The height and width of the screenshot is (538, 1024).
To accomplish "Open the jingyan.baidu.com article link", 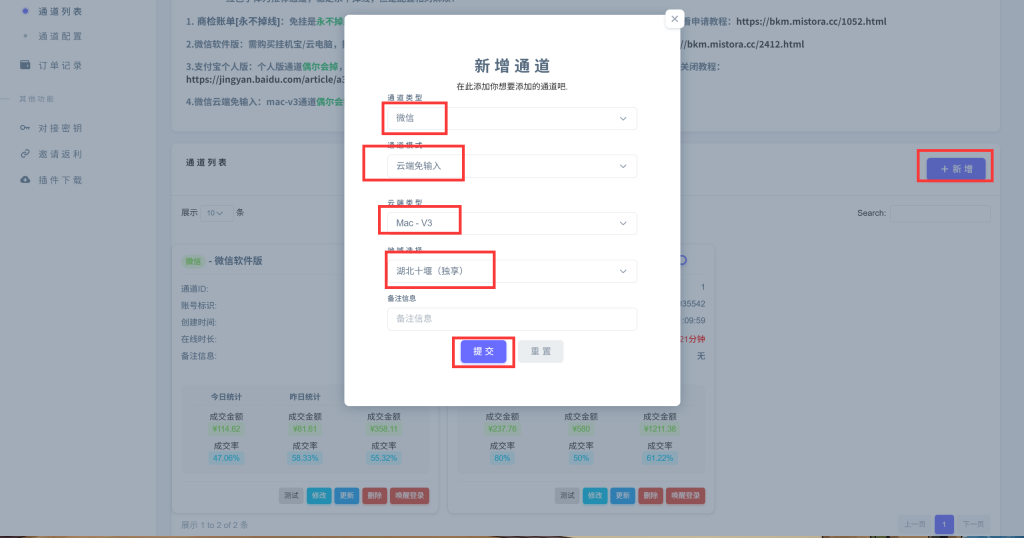I will 265,80.
